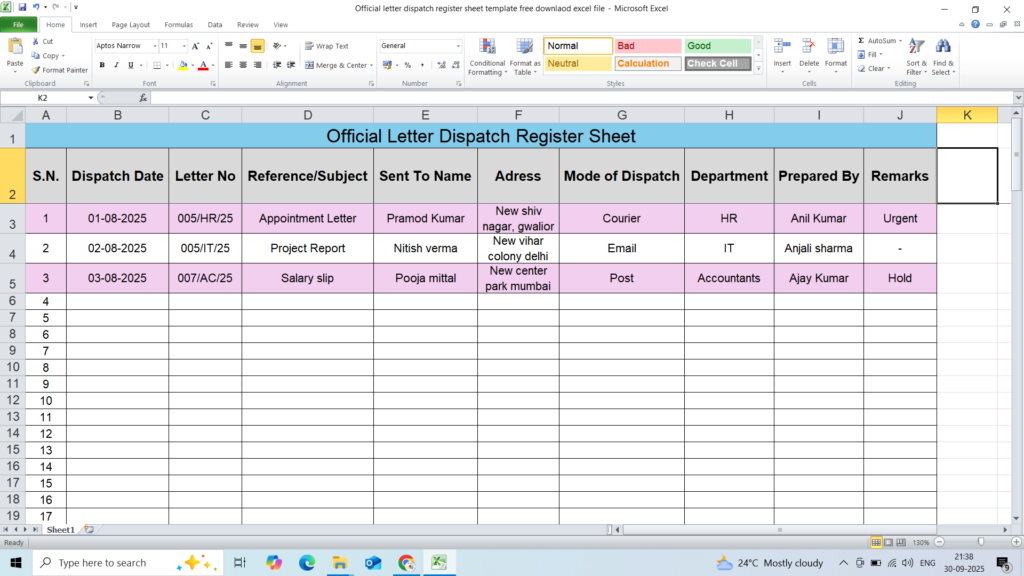Open the Aptos Narrow font dropdown
Screen dimensions: 1024x576
(x=154, y=46)
